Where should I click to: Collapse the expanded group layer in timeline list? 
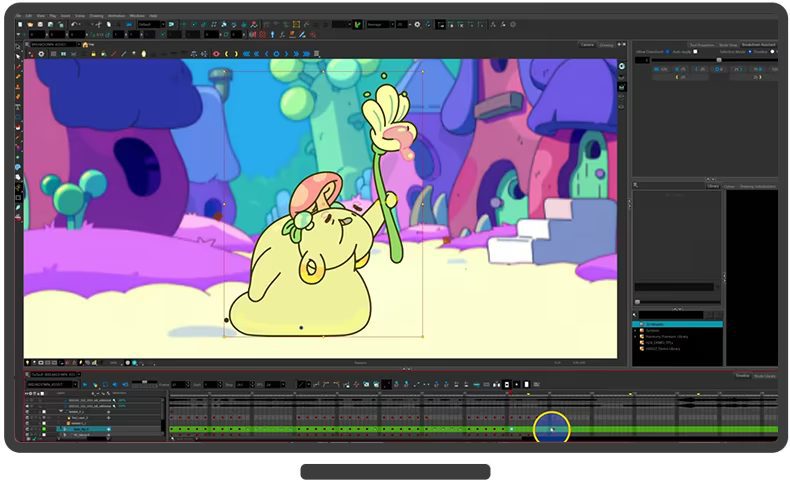(x=61, y=411)
